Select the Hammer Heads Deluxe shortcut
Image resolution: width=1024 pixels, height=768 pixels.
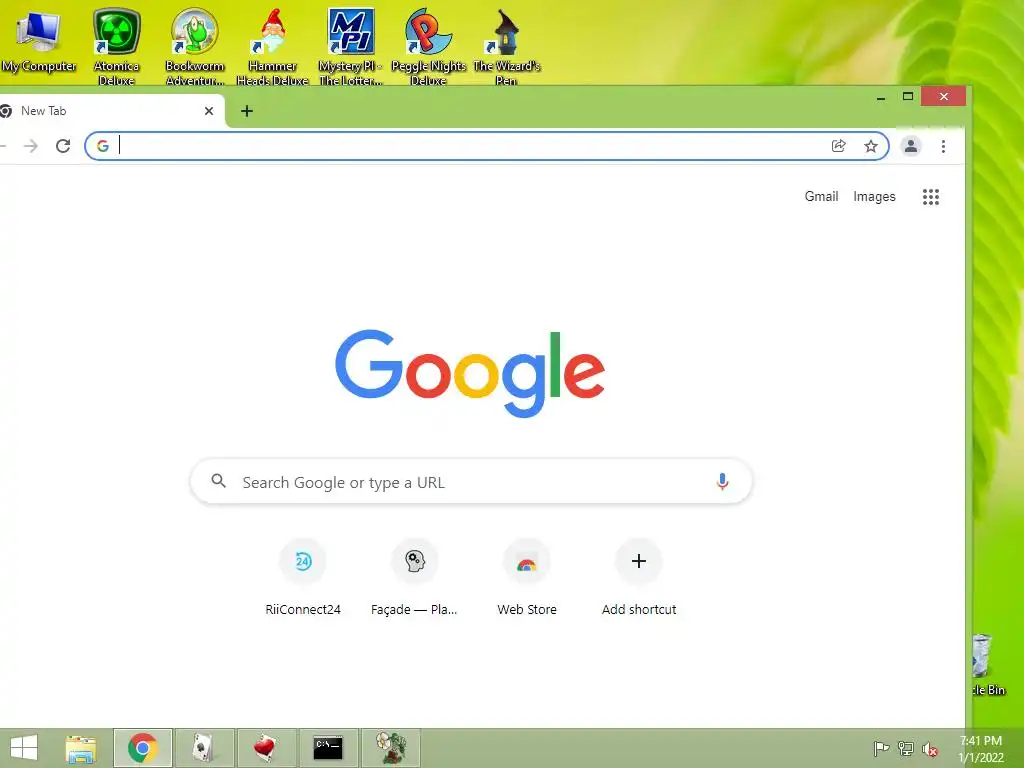click(x=272, y=47)
